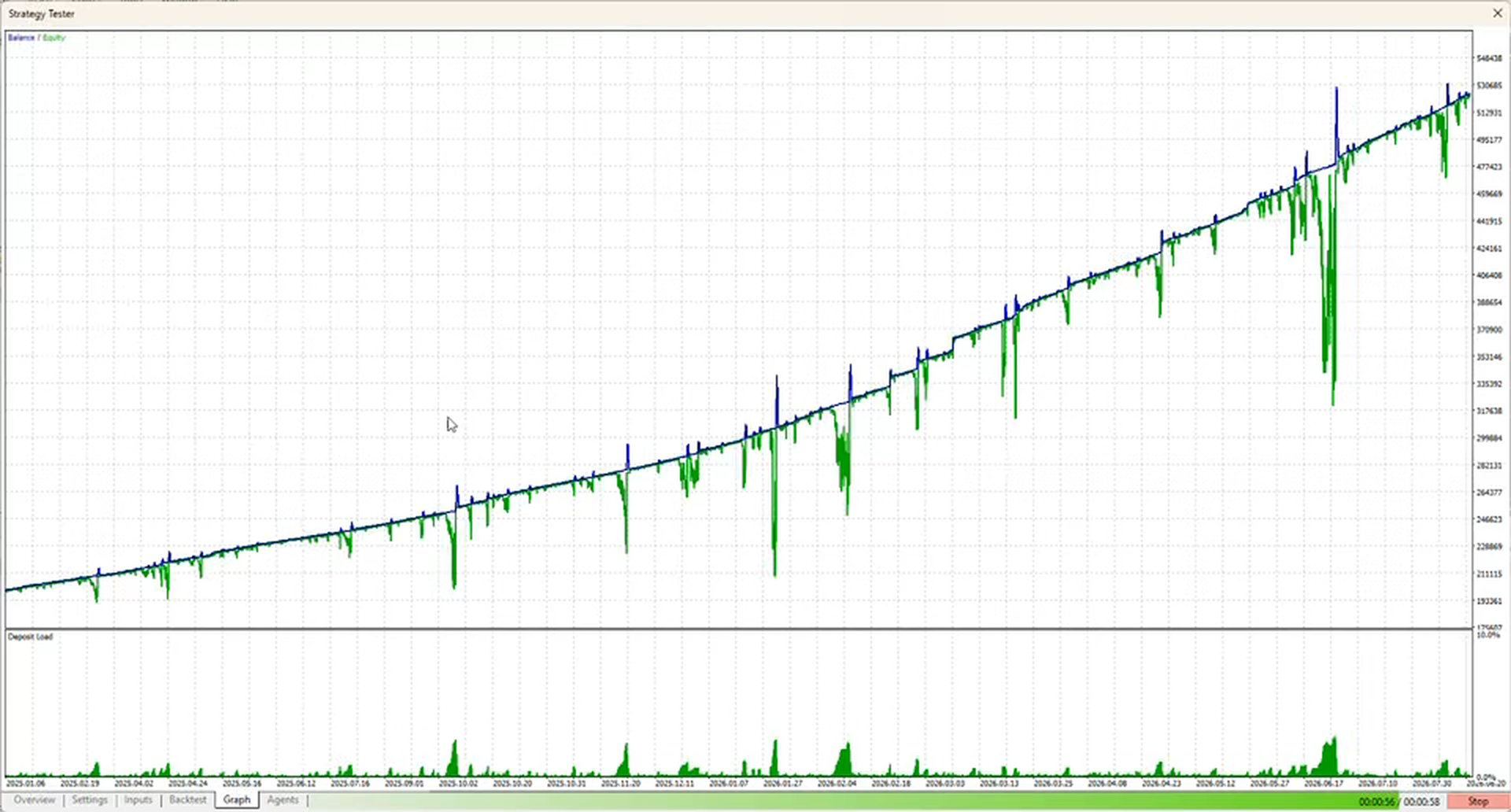Click the 406408 value on price axis
The image size is (1511, 812).
[x=1489, y=276]
